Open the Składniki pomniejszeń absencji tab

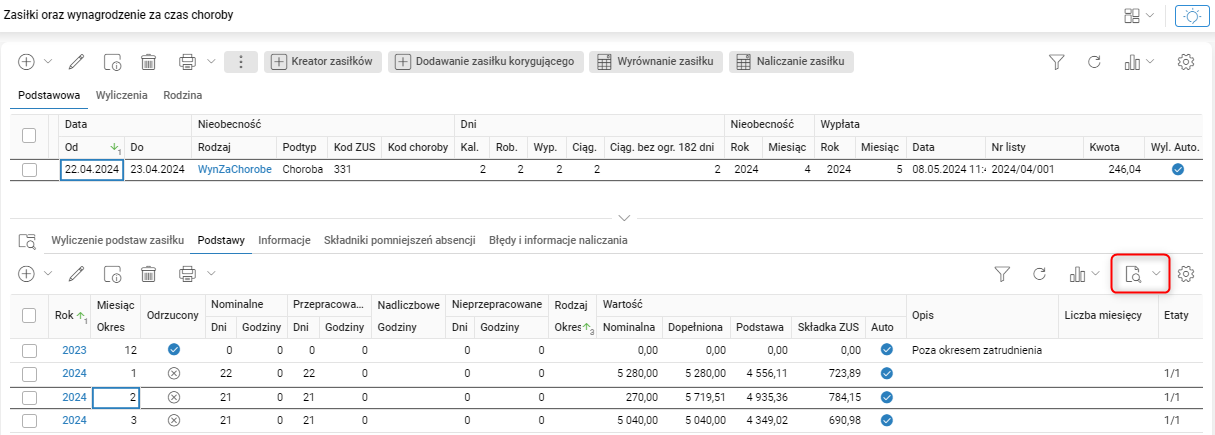pos(400,240)
